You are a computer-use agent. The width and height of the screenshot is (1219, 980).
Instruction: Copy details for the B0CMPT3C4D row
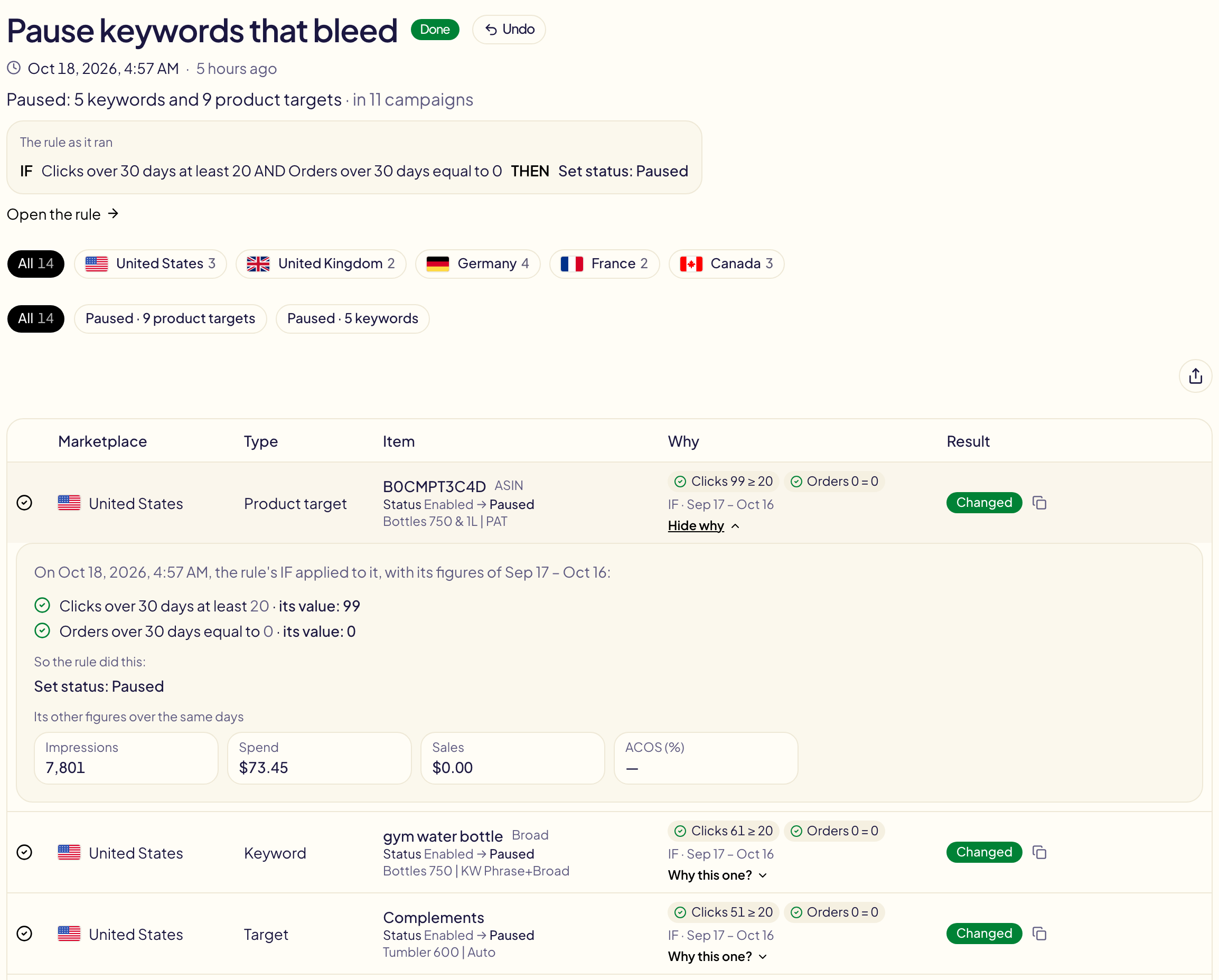pos(1039,503)
